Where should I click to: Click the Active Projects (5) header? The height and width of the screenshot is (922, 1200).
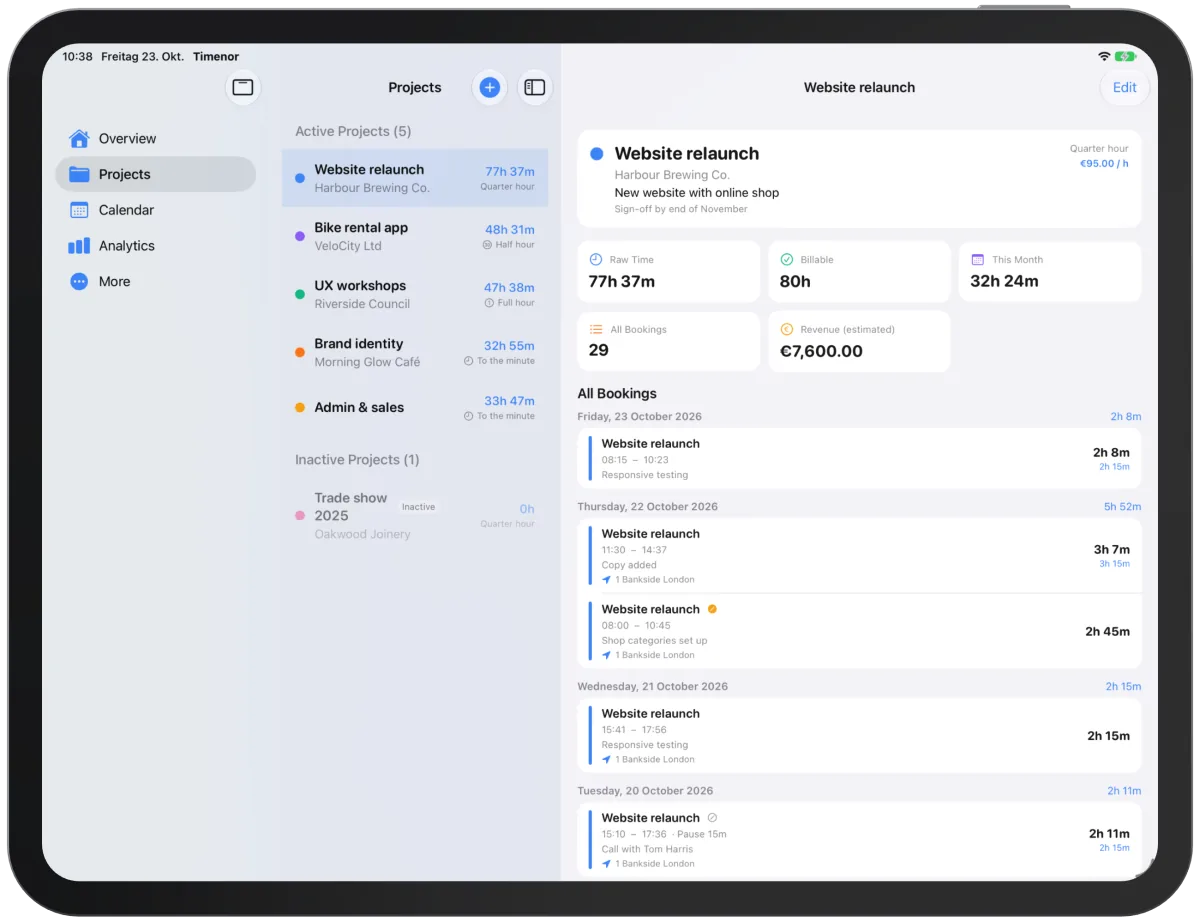coord(353,131)
